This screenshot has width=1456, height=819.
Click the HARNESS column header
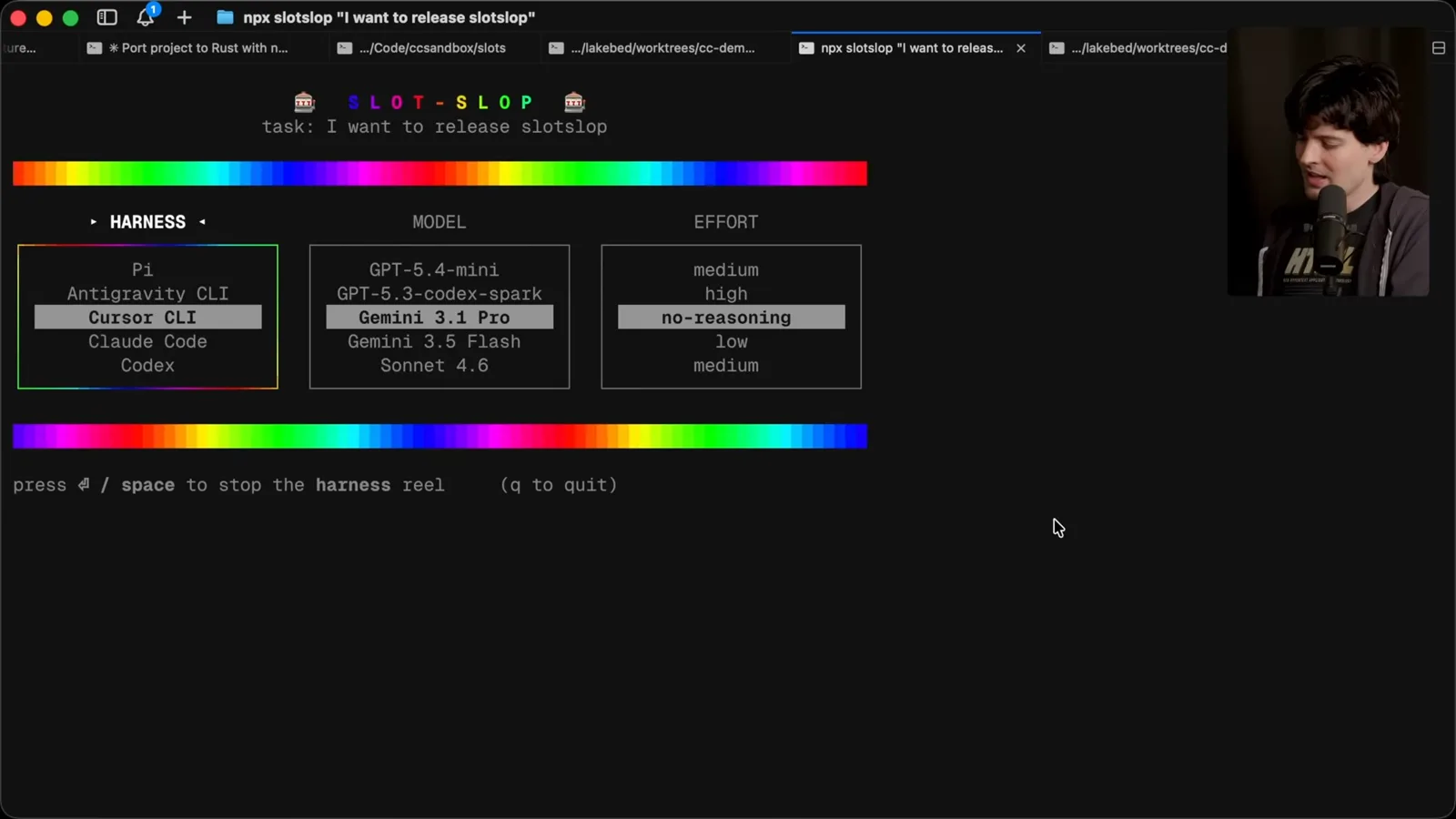point(147,222)
